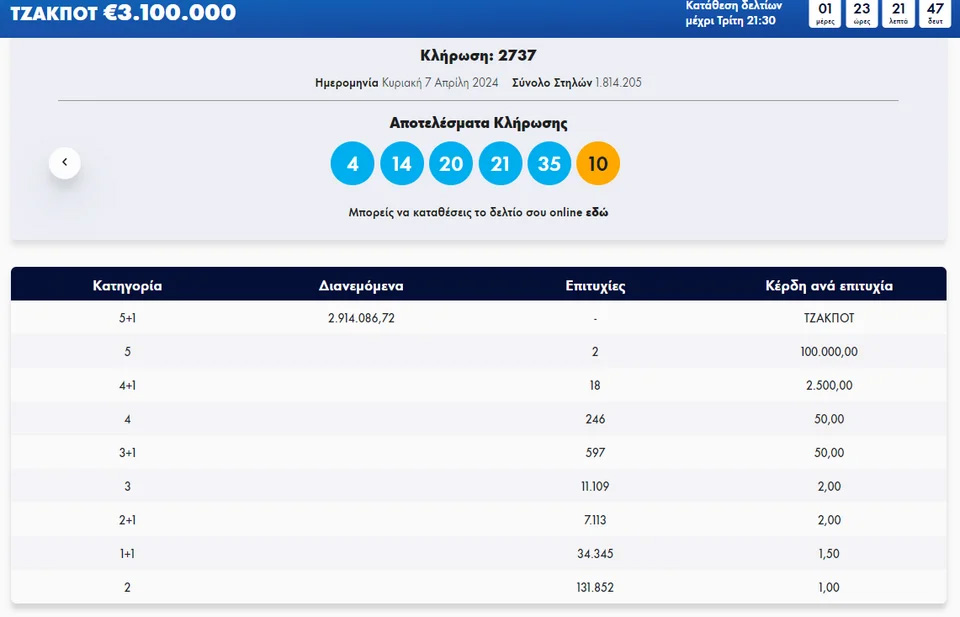
Task: Click the 100.000,00 winnings in row 5
Action: click(x=829, y=352)
